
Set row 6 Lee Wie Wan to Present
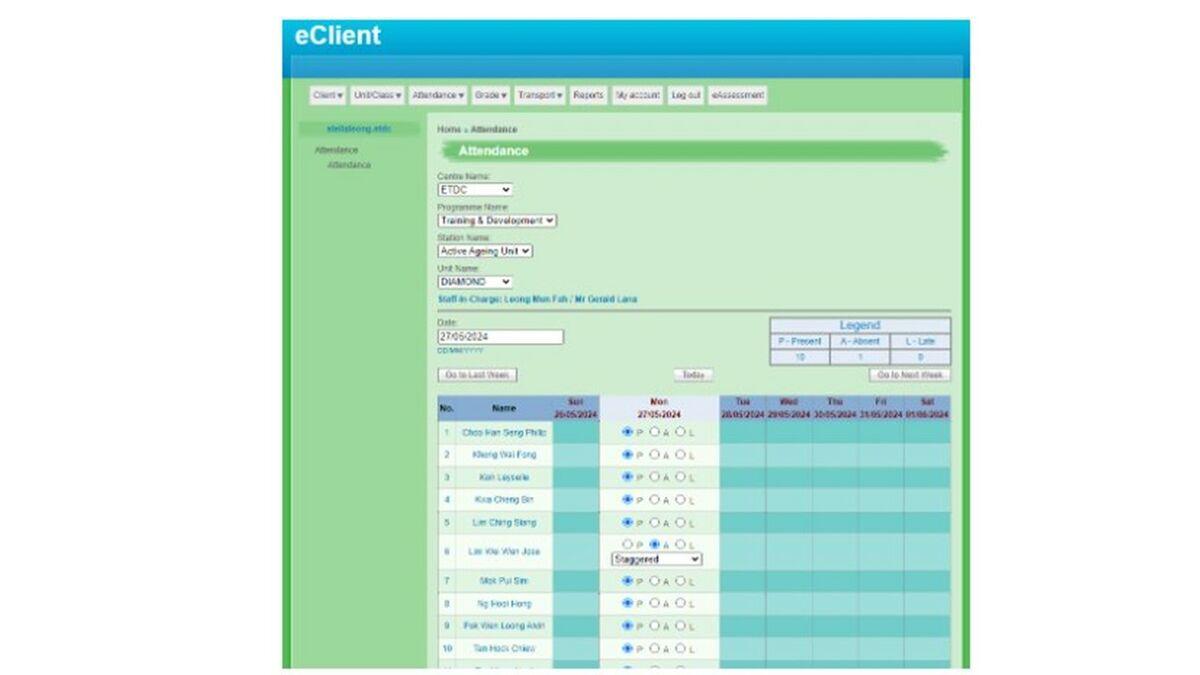tap(628, 545)
